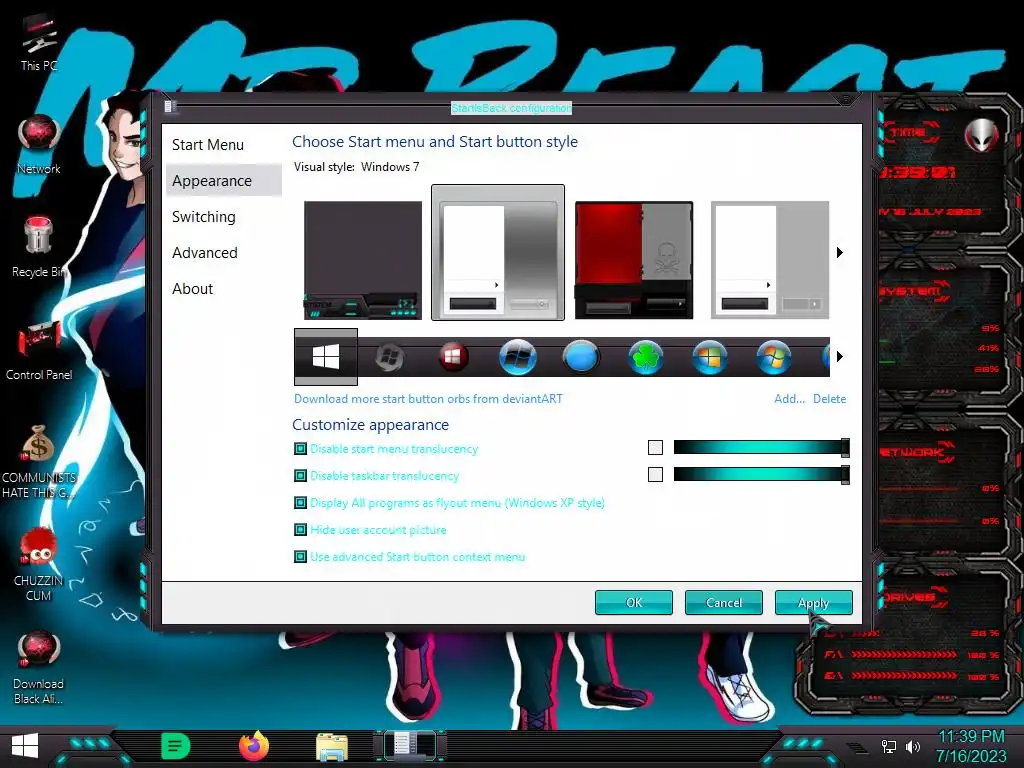Click the volume speaker tray icon
Viewport: 1024px width, 768px height.
coord(912,746)
